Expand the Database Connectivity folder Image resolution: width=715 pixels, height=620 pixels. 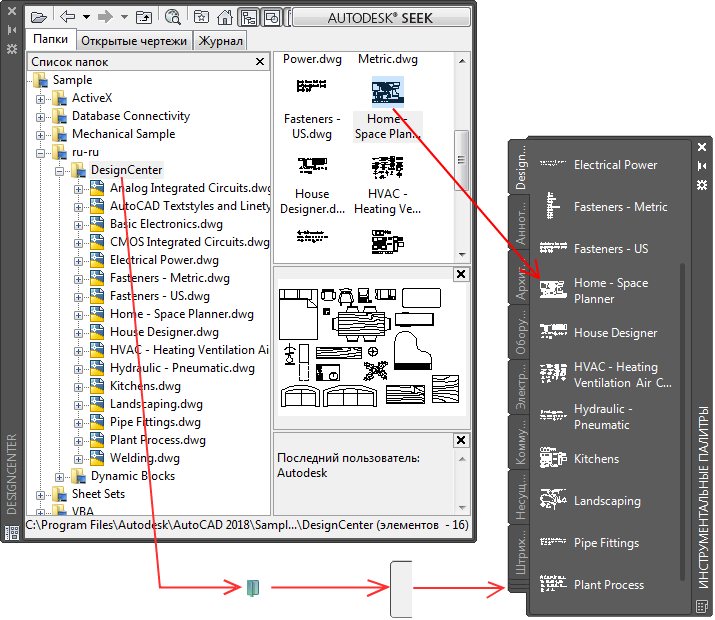(x=41, y=117)
